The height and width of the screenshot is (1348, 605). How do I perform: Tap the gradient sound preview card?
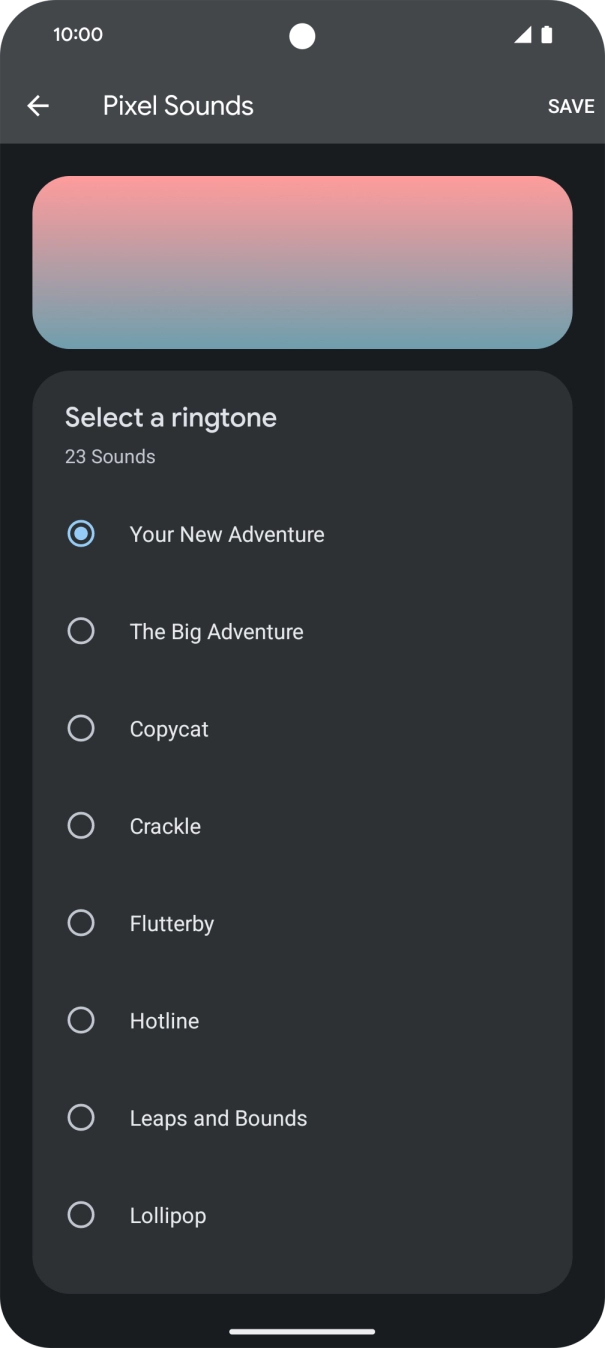[x=302, y=262]
